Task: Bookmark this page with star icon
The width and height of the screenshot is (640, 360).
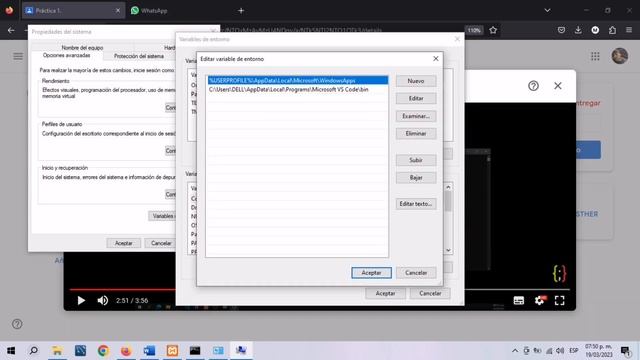Action: coord(493,30)
